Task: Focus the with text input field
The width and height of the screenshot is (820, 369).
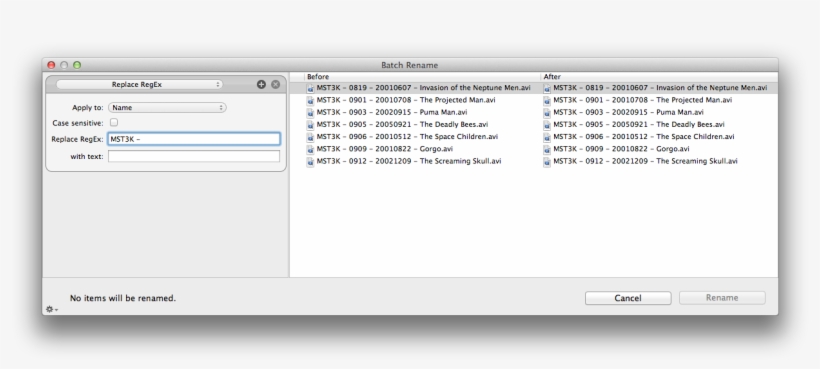Action: pyautogui.click(x=194, y=156)
